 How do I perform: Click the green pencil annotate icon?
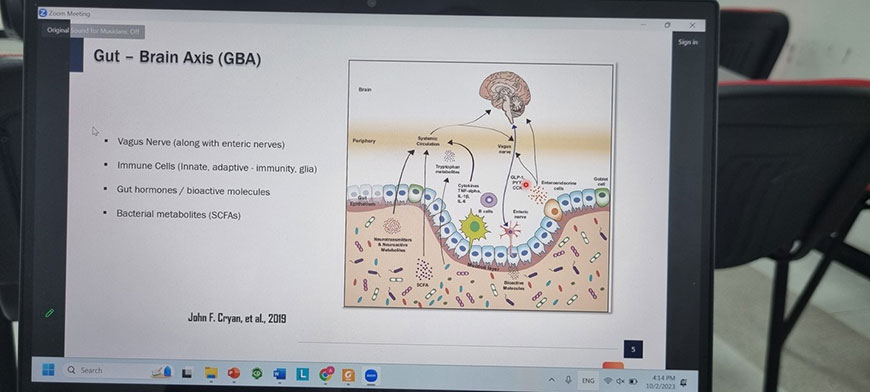(49, 313)
